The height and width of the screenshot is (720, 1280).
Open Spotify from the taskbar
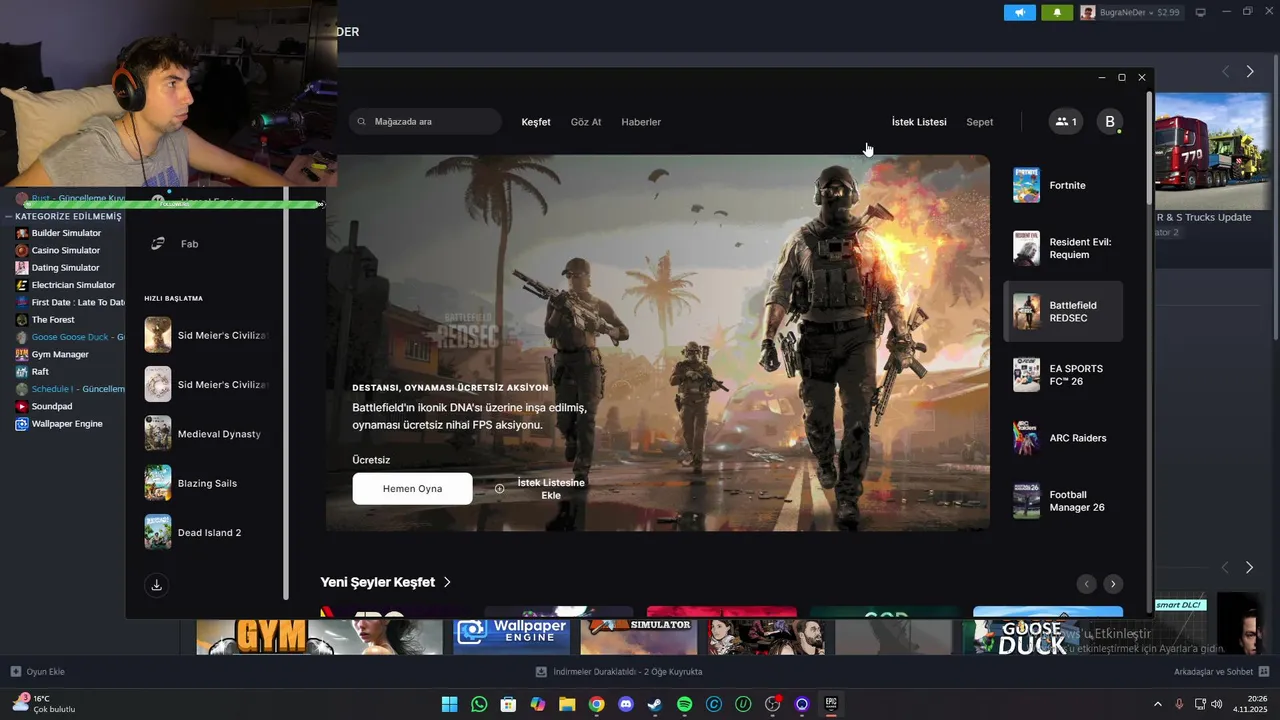click(684, 704)
